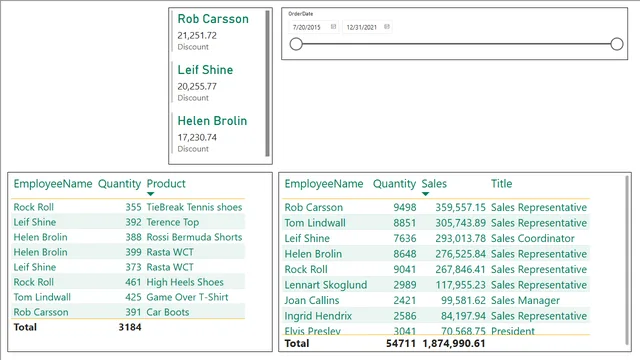The image size is (640, 360).
Task: Click sales value 99,581.62
Action: point(463,300)
